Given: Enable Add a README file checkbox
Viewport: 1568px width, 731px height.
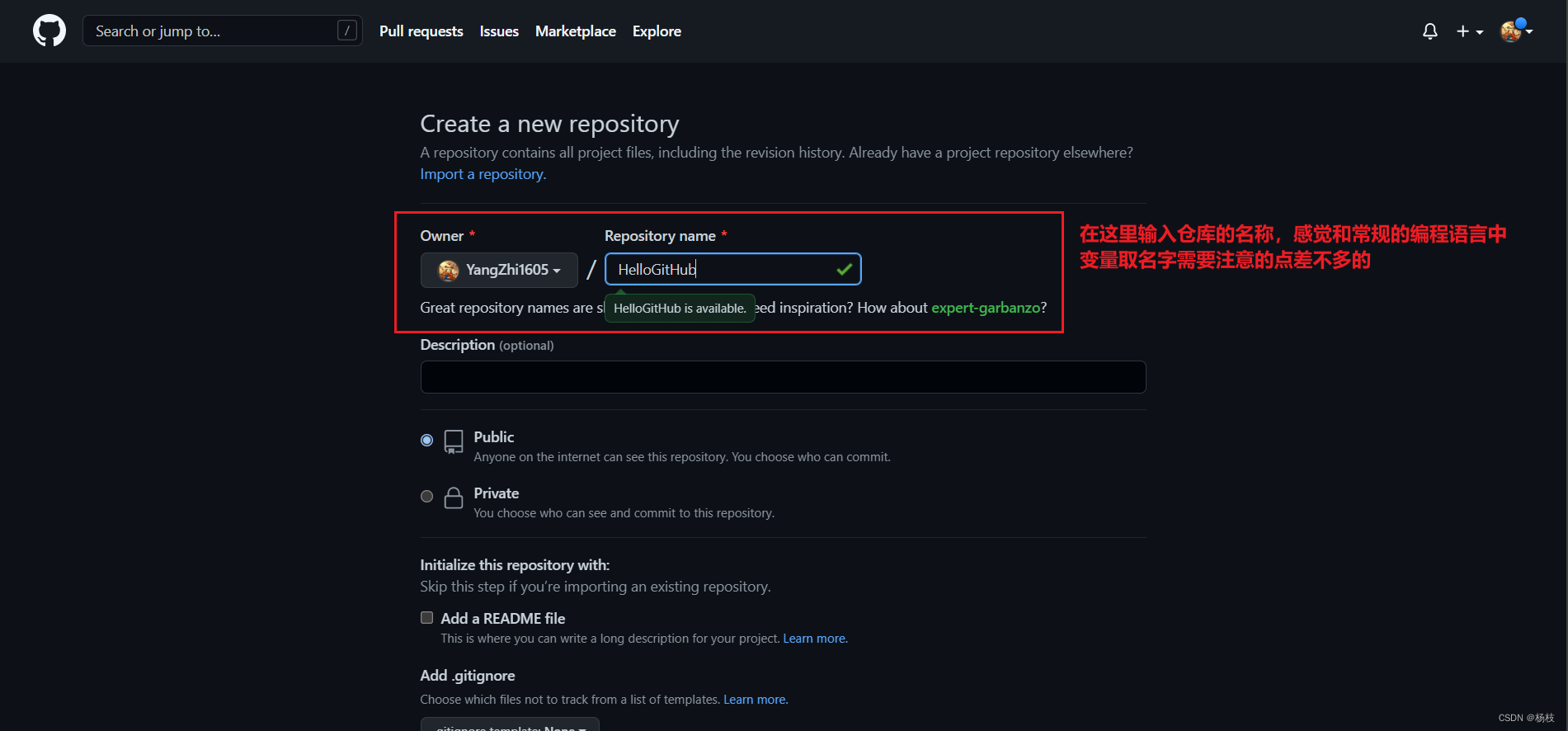Looking at the screenshot, I should pyautogui.click(x=426, y=618).
